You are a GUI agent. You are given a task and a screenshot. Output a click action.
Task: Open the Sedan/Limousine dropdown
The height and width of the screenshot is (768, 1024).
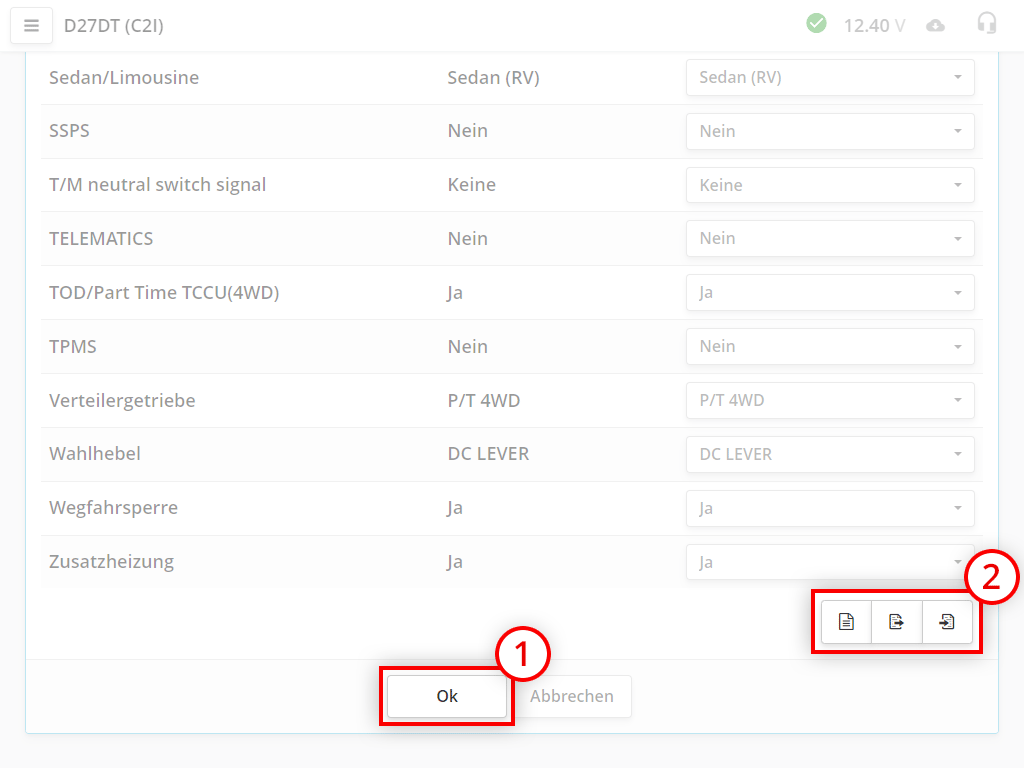point(830,77)
